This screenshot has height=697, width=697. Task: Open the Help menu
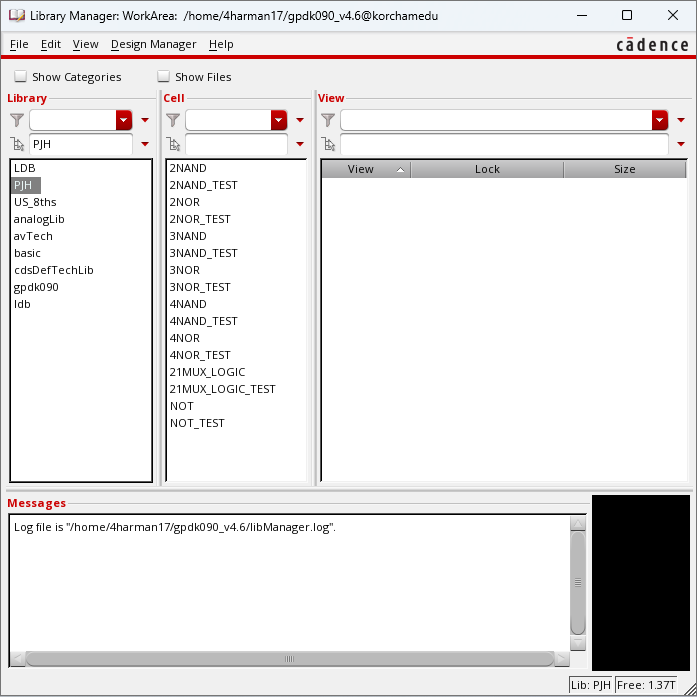pos(221,44)
